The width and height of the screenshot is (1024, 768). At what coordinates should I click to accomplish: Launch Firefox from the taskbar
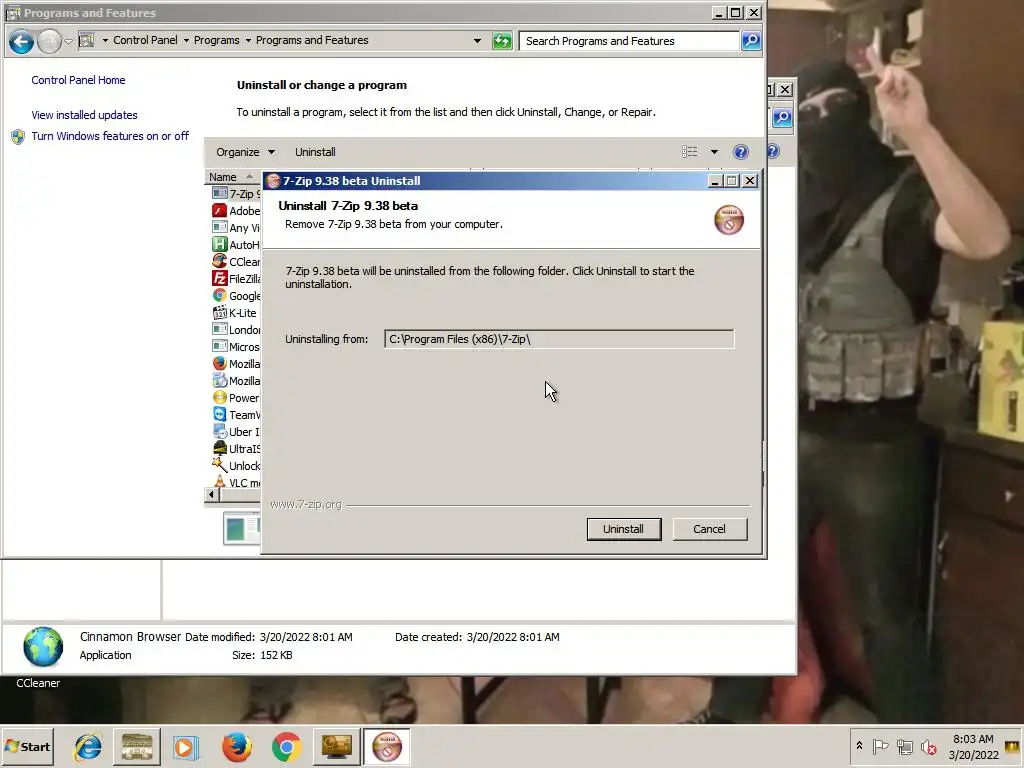(236, 746)
